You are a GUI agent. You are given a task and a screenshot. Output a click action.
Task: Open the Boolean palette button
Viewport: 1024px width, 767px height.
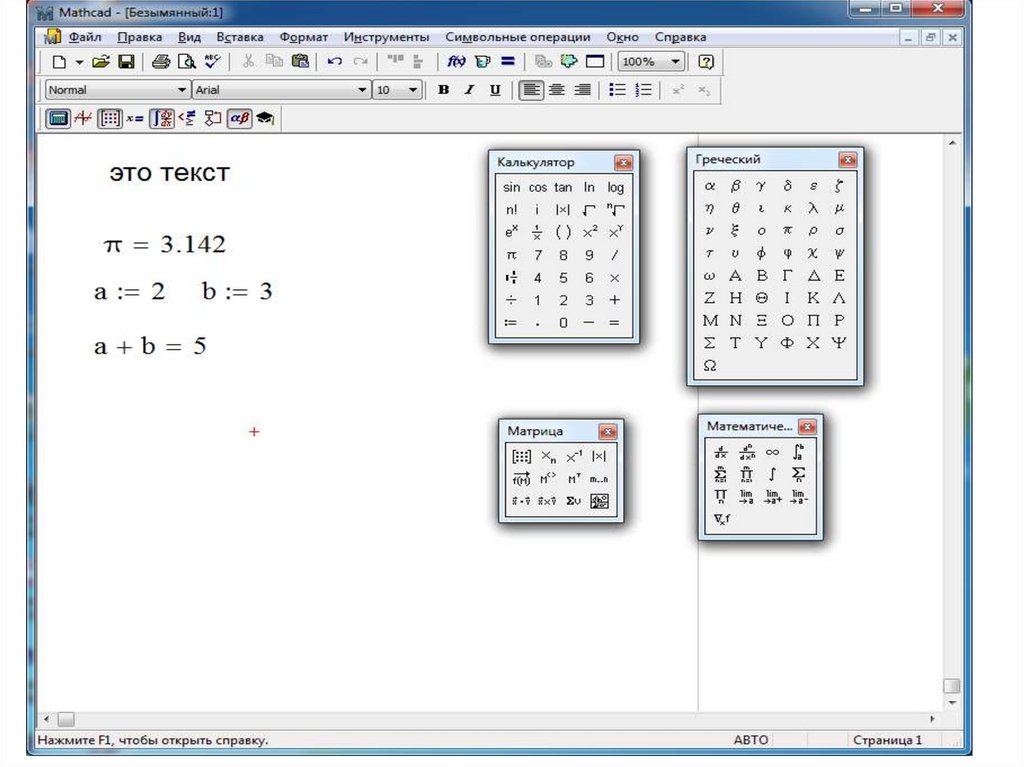[x=187, y=118]
